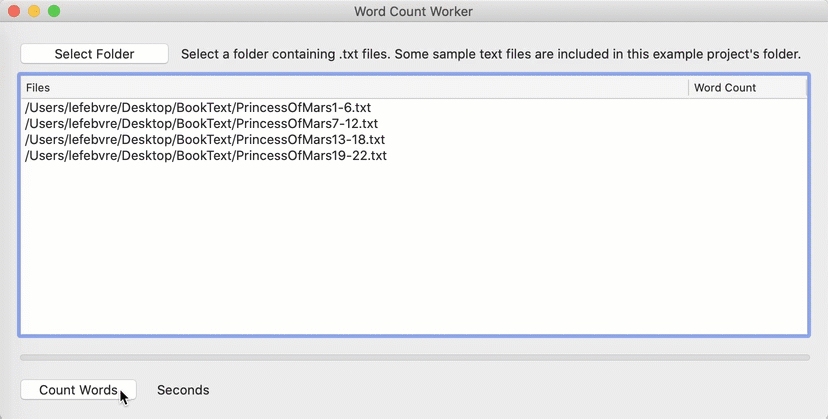This screenshot has height=419, width=828.
Task: Click Word Count cell for PrincessOfMars1-6.txt
Action: 748,107
